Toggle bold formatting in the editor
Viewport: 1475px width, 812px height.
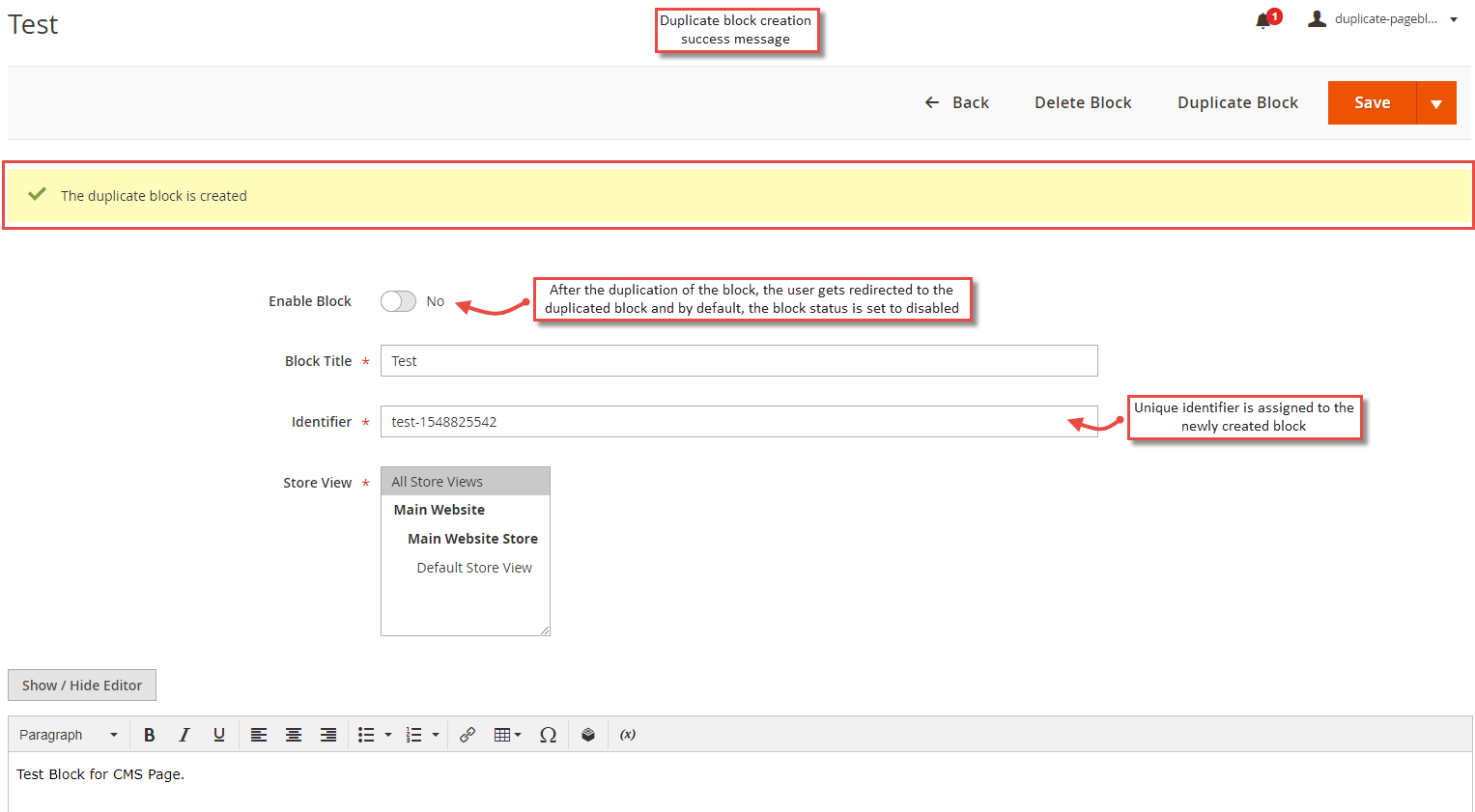click(150, 735)
